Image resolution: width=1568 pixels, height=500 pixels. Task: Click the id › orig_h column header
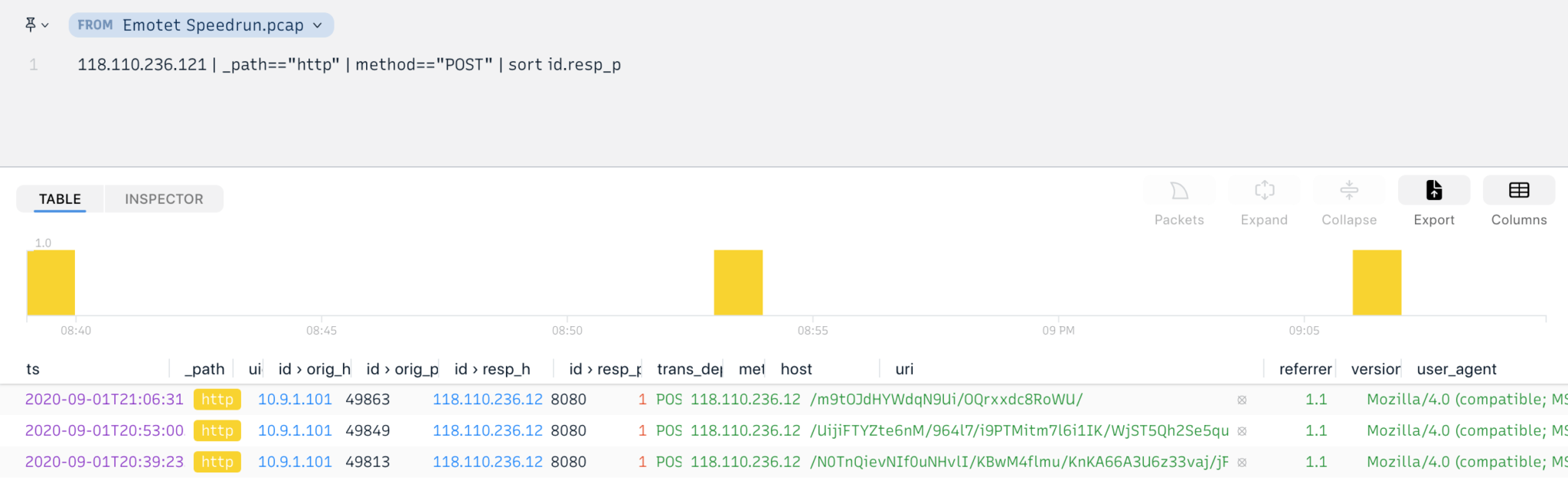coord(314,369)
